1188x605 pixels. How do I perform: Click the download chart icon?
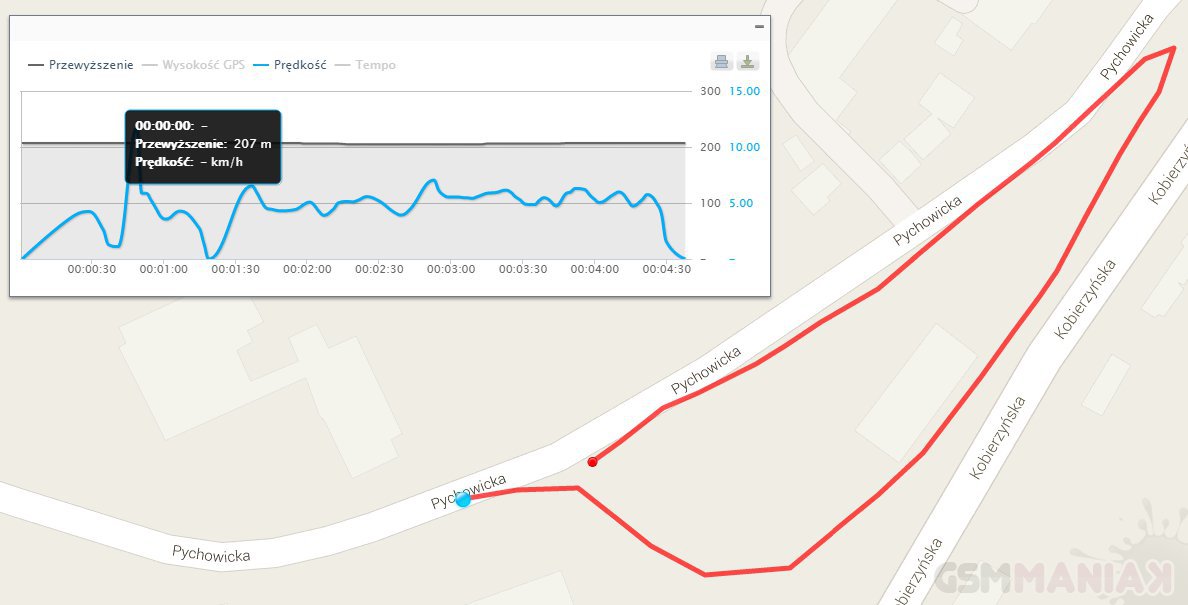[747, 63]
